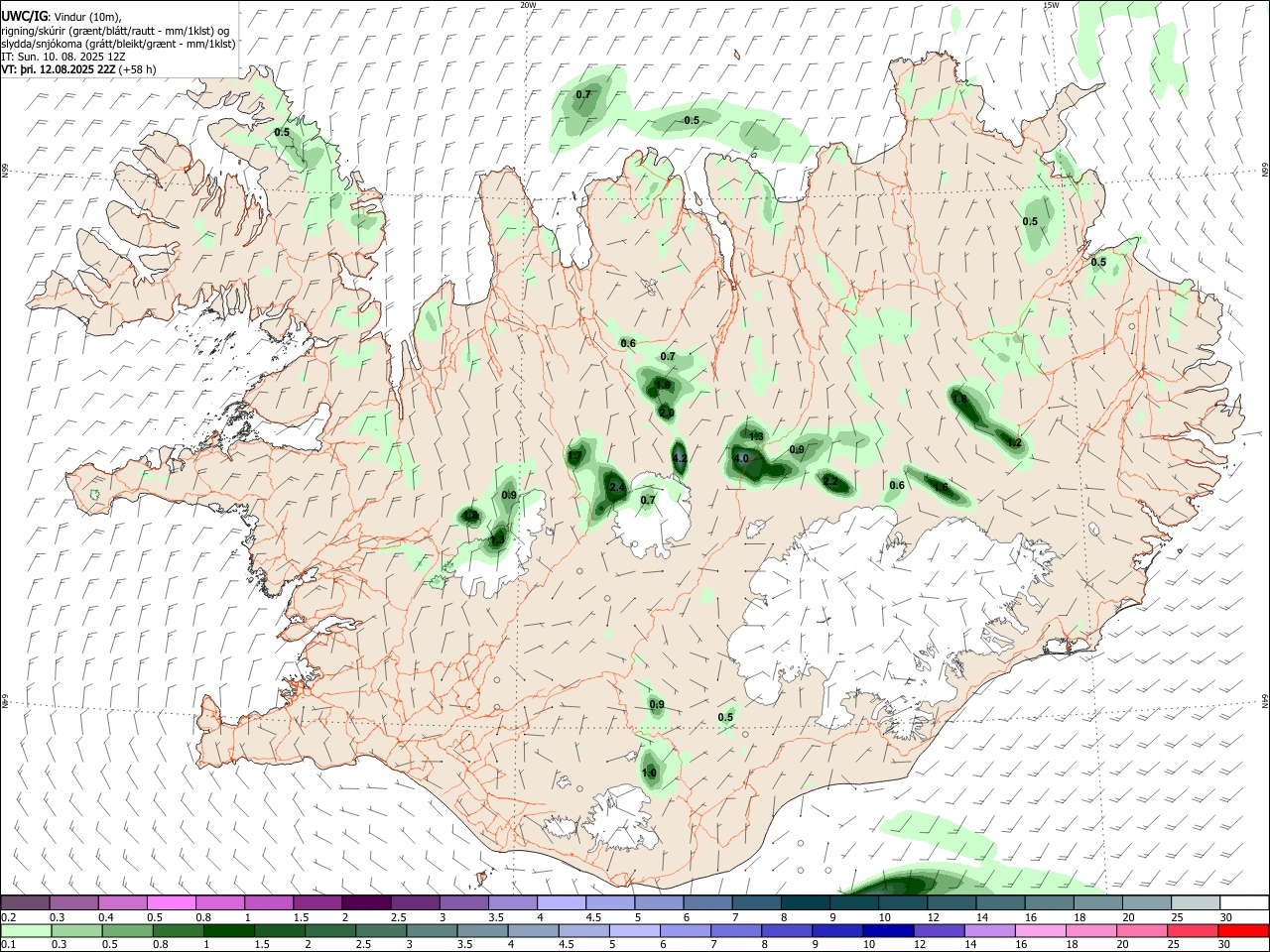
Task: Pick the 1 swatch in the purple snow scale
Action: 269,902
